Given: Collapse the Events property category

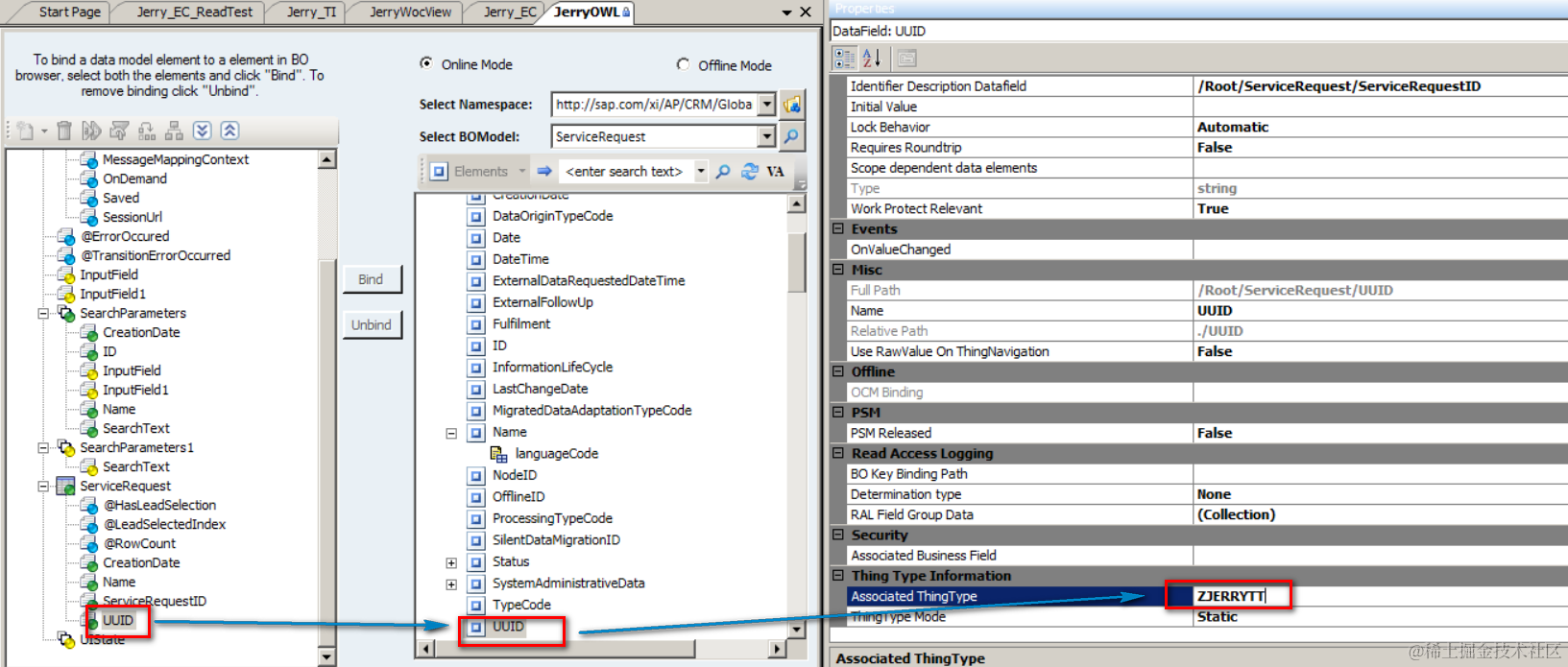Looking at the screenshot, I should [838, 228].
